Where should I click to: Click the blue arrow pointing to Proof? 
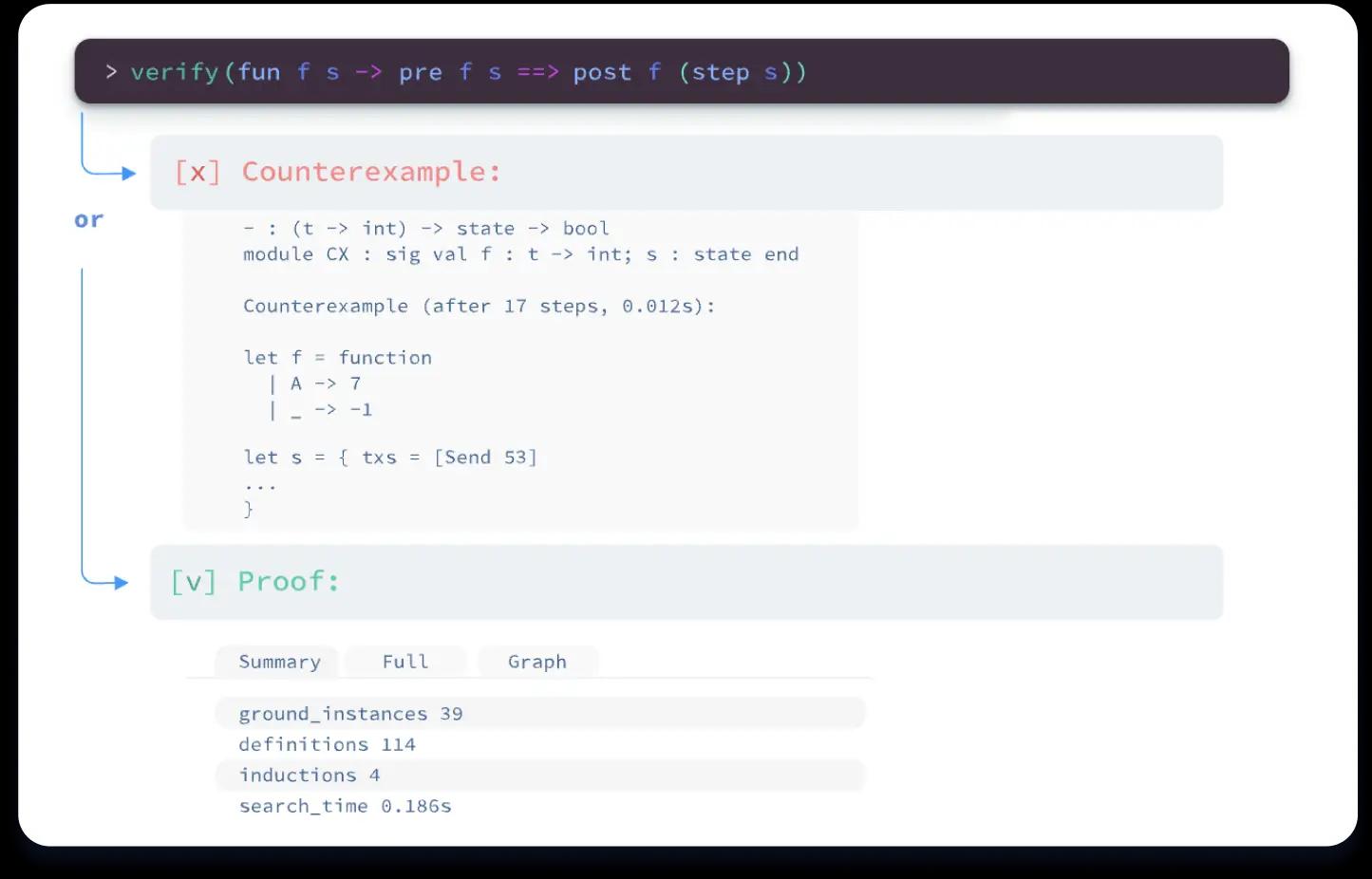[119, 582]
